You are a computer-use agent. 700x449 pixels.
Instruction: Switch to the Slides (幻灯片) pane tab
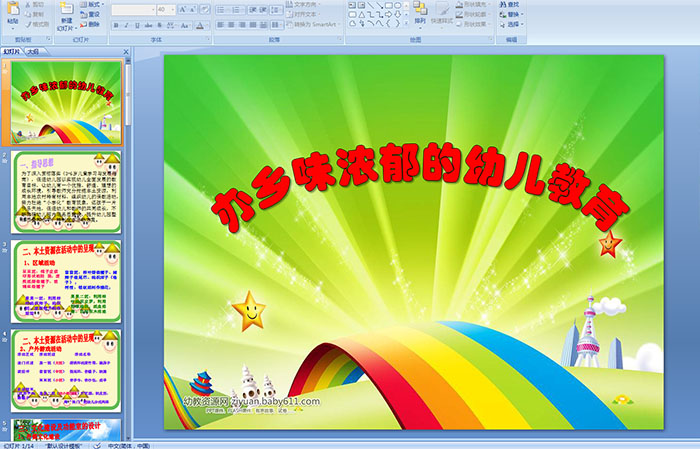[12, 52]
